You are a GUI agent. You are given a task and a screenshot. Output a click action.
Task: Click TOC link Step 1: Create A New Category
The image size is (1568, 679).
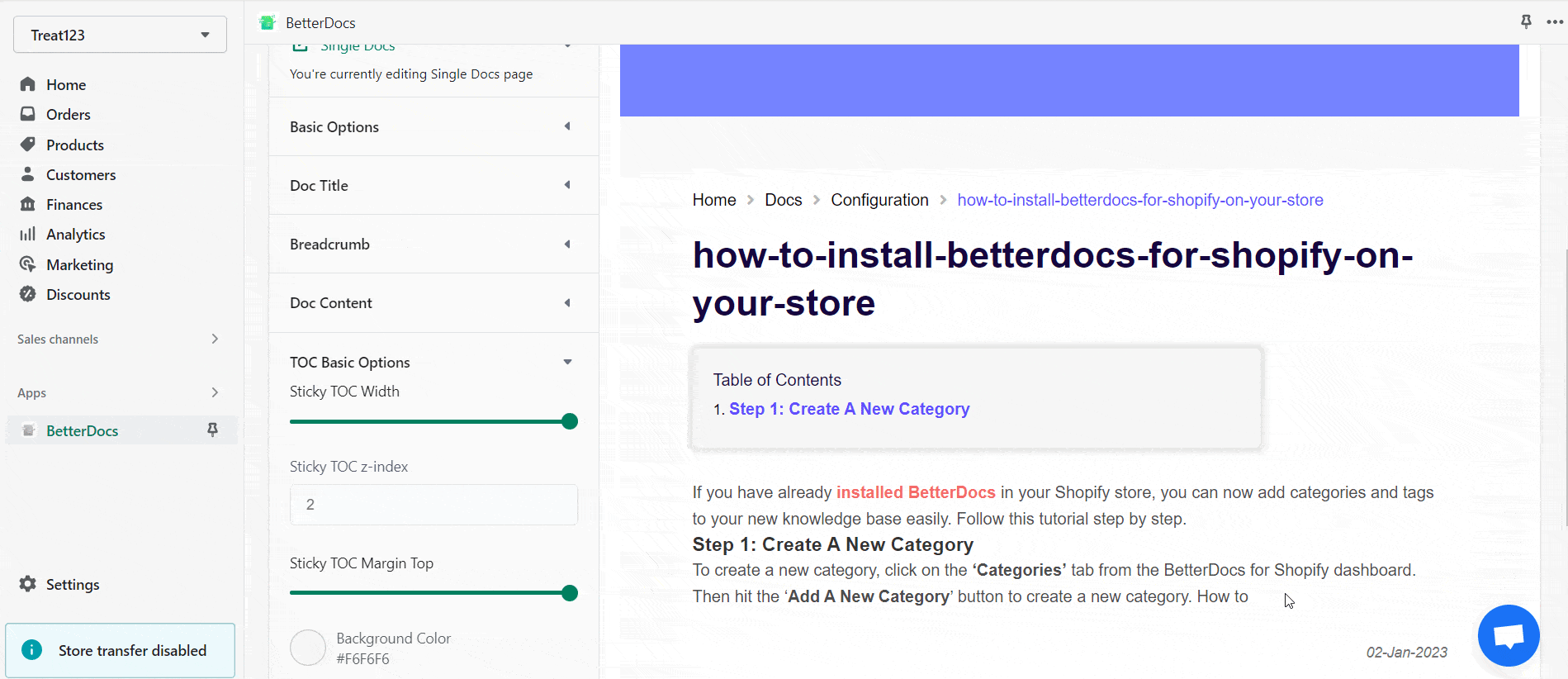(849, 409)
